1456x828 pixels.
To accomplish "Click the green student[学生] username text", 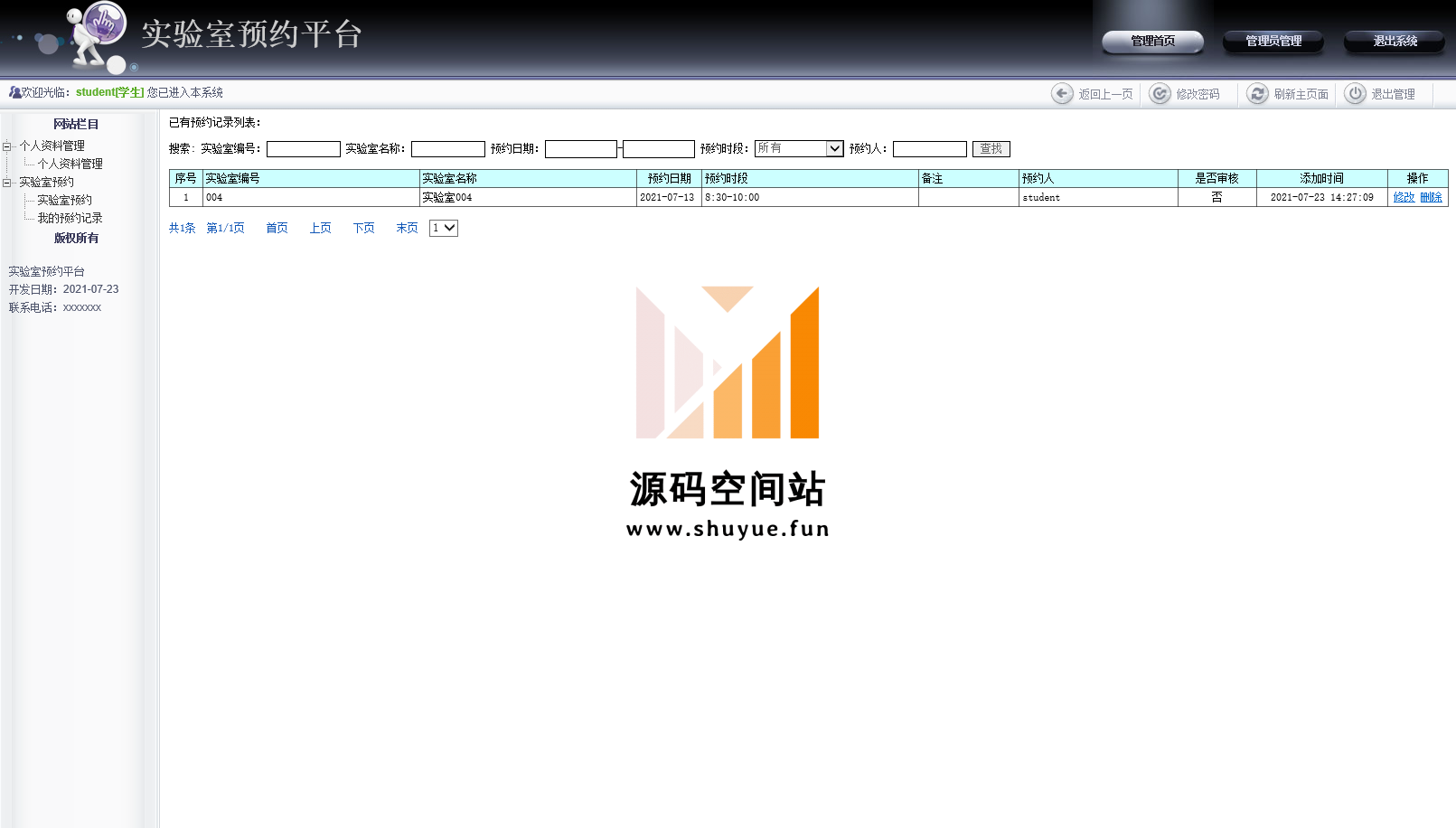I will pos(109,92).
